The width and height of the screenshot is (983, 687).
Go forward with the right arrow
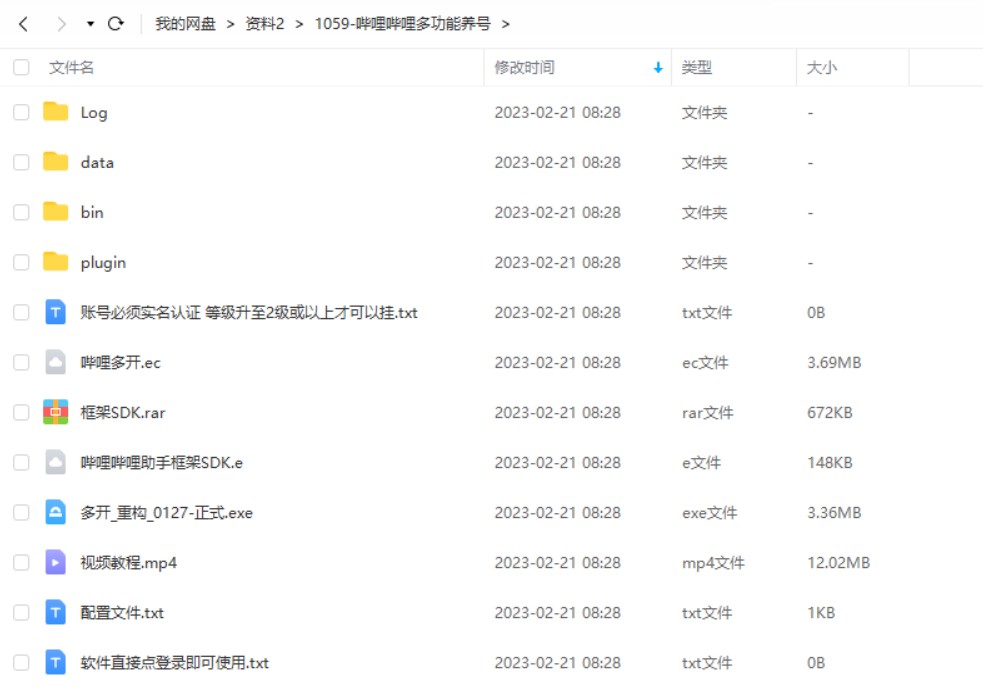(x=61, y=24)
